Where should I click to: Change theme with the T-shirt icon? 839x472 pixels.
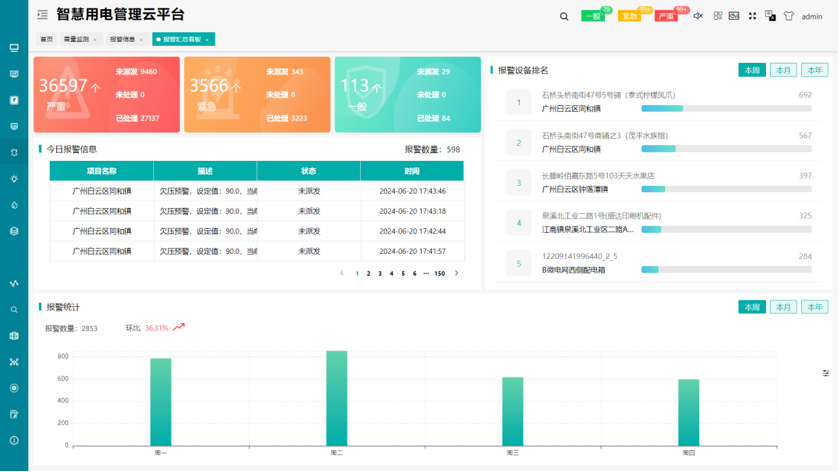click(789, 16)
